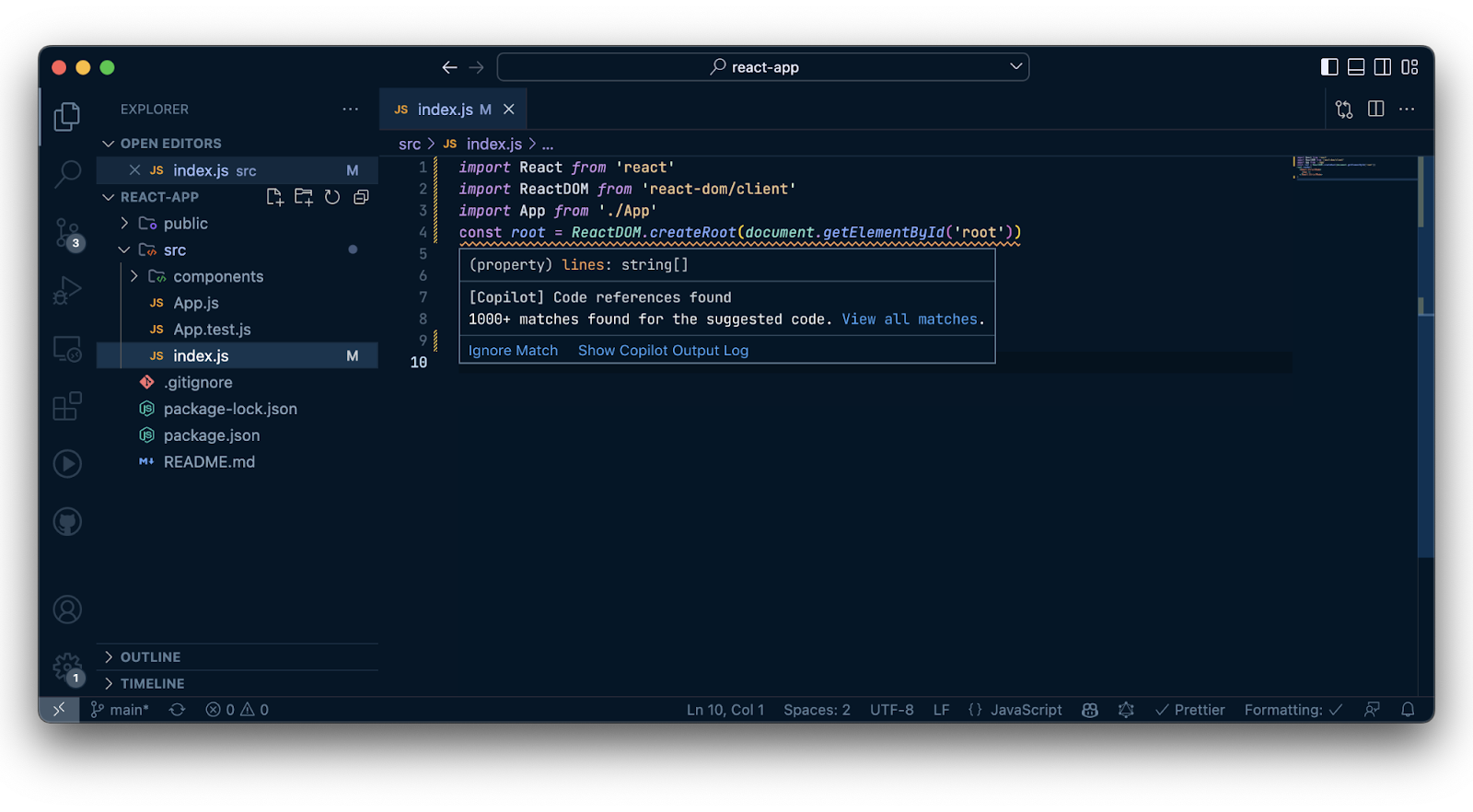Click Show Copilot Output Log link

pyautogui.click(x=663, y=351)
